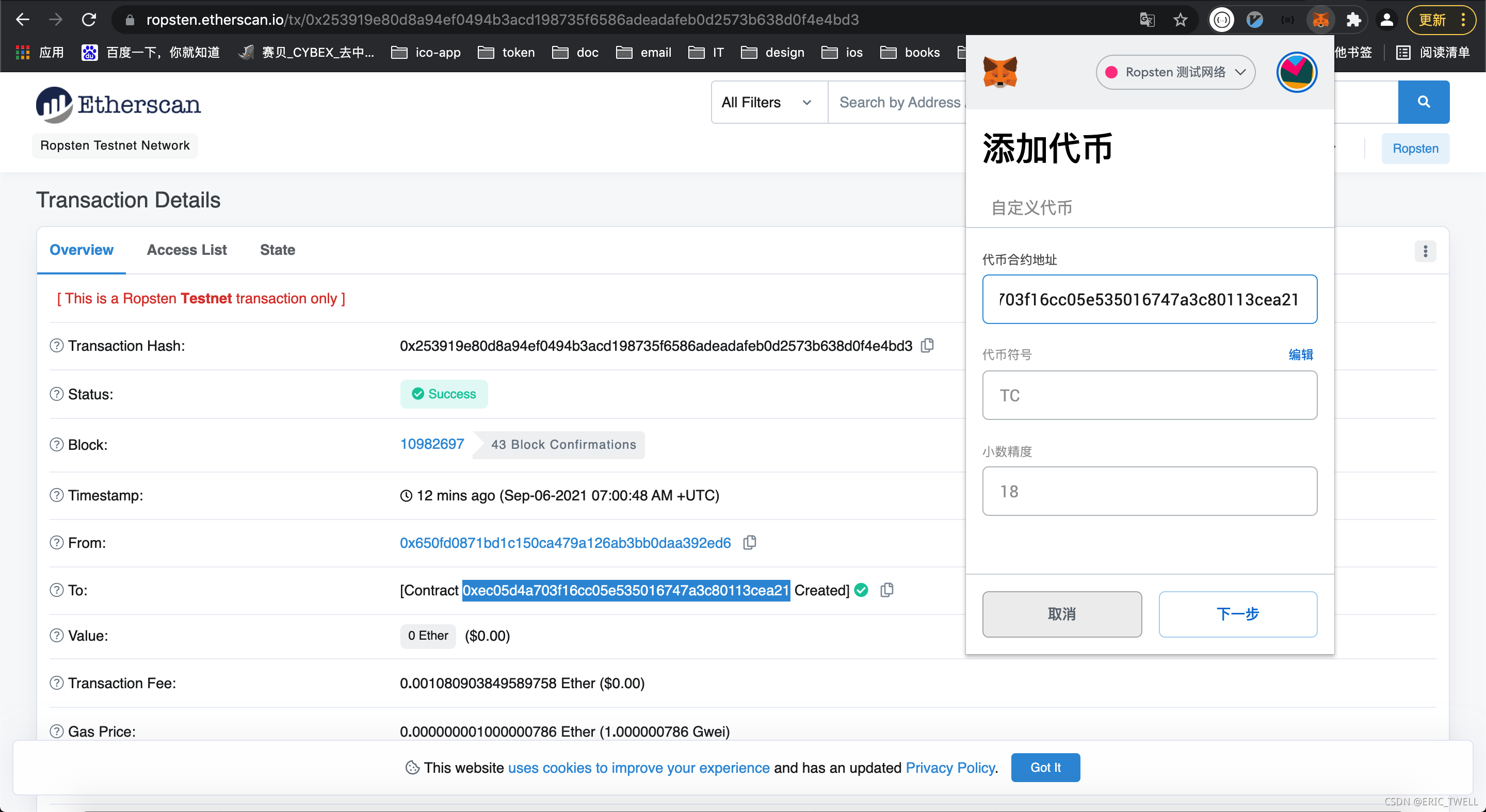Open the 赛贝_CYBEX bookmark
Screen dimensions: 1486x812
(306, 53)
